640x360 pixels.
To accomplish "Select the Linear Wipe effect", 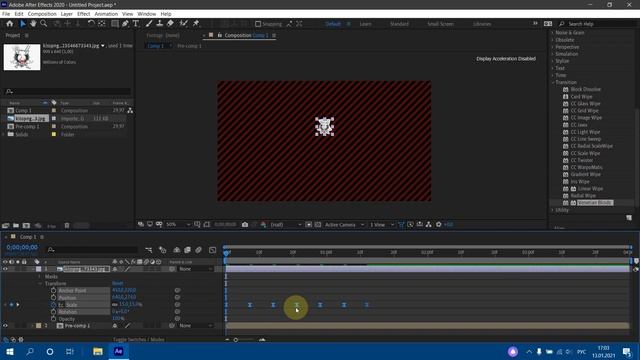I will pos(590,189).
